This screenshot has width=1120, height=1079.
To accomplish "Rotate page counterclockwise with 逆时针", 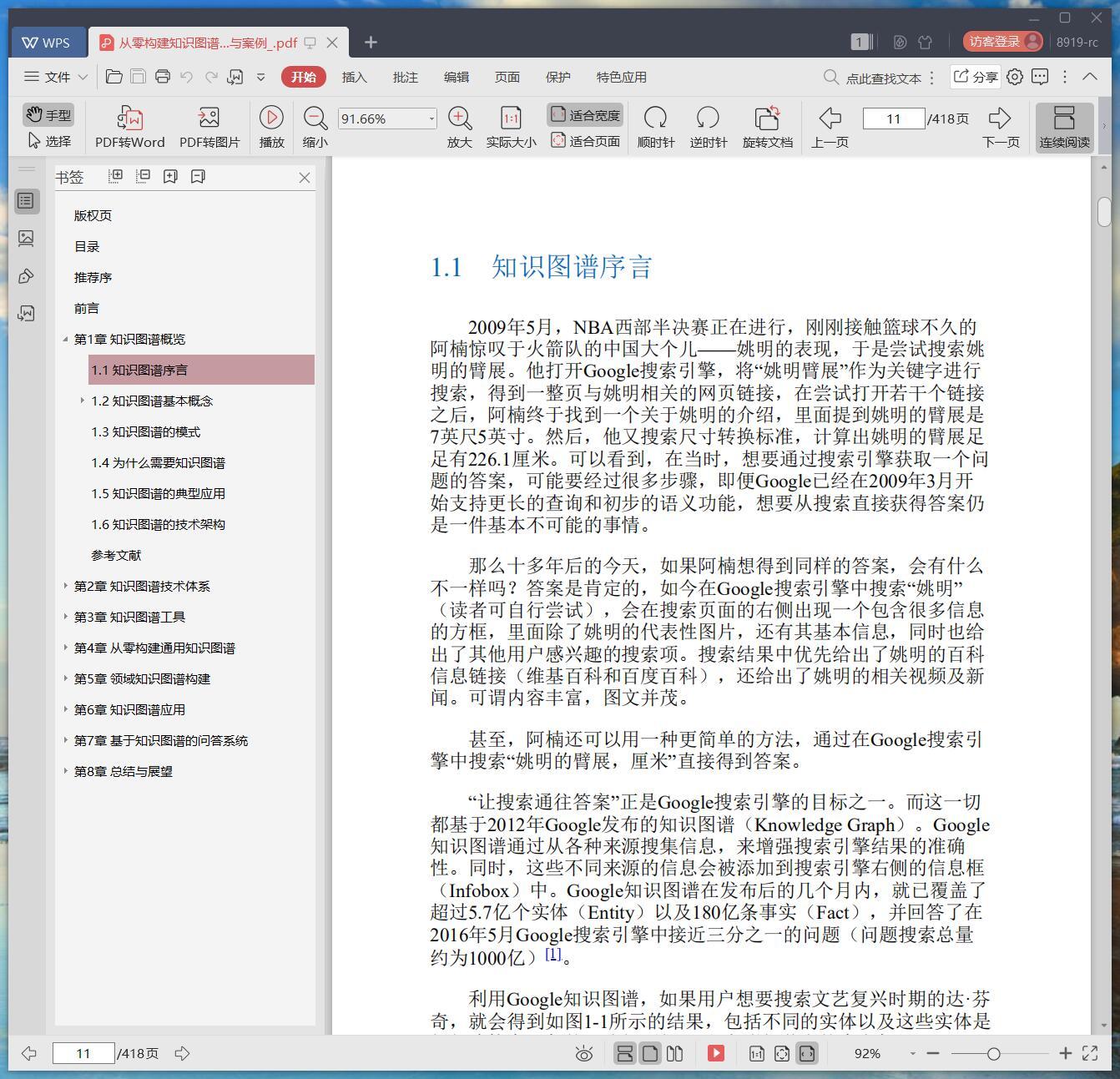I will [x=708, y=127].
